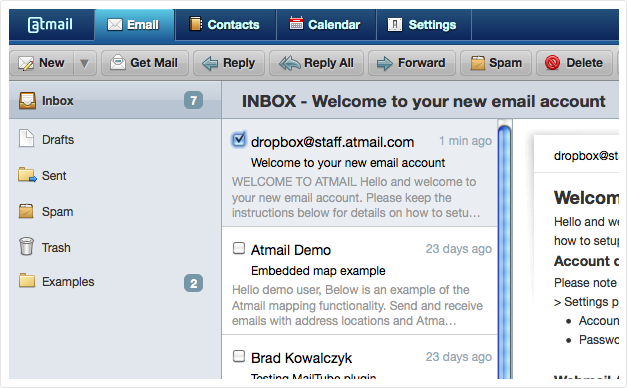Click the Spam box icon in toolbar
Screen dimensions: 627x388
[x=477, y=63]
